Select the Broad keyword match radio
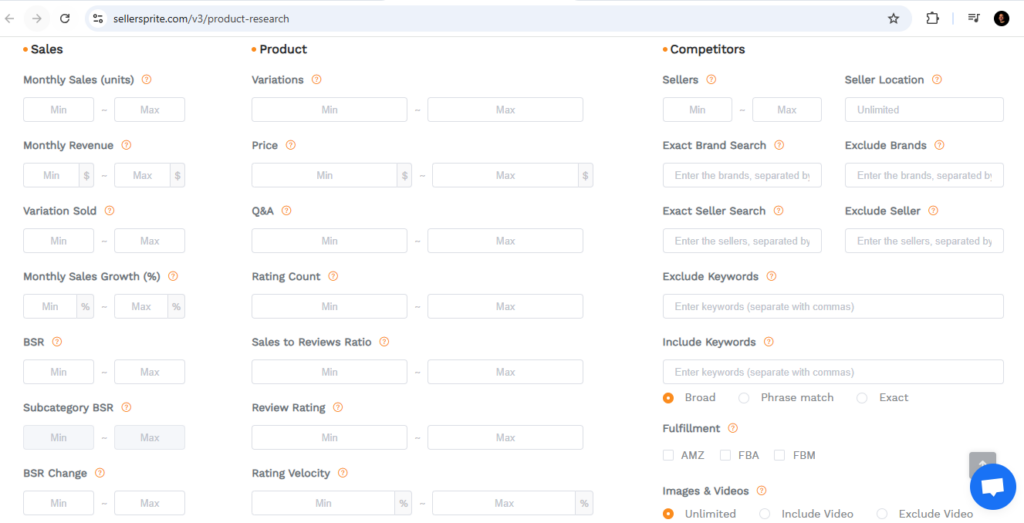Image resolution: width=1024 pixels, height=523 pixels. (668, 398)
